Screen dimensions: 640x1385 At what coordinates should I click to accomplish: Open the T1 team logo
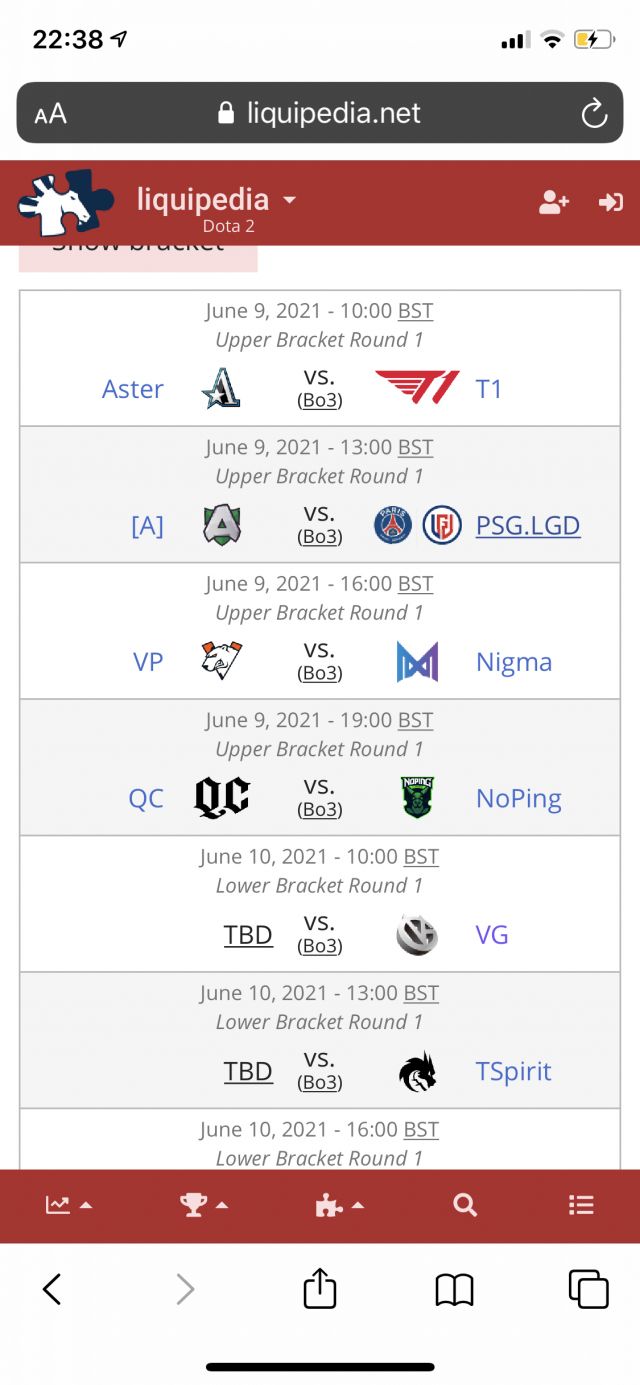(x=417, y=388)
